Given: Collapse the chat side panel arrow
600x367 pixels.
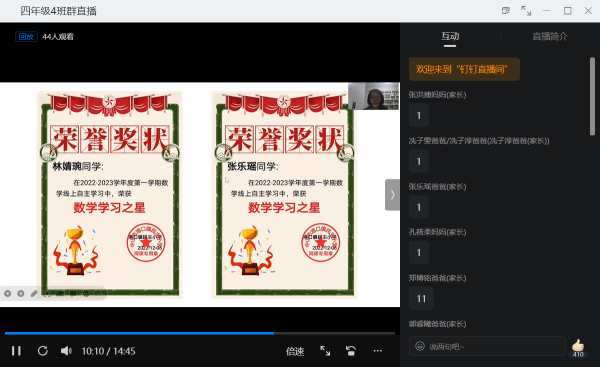Looking at the screenshot, I should pyautogui.click(x=392, y=195).
